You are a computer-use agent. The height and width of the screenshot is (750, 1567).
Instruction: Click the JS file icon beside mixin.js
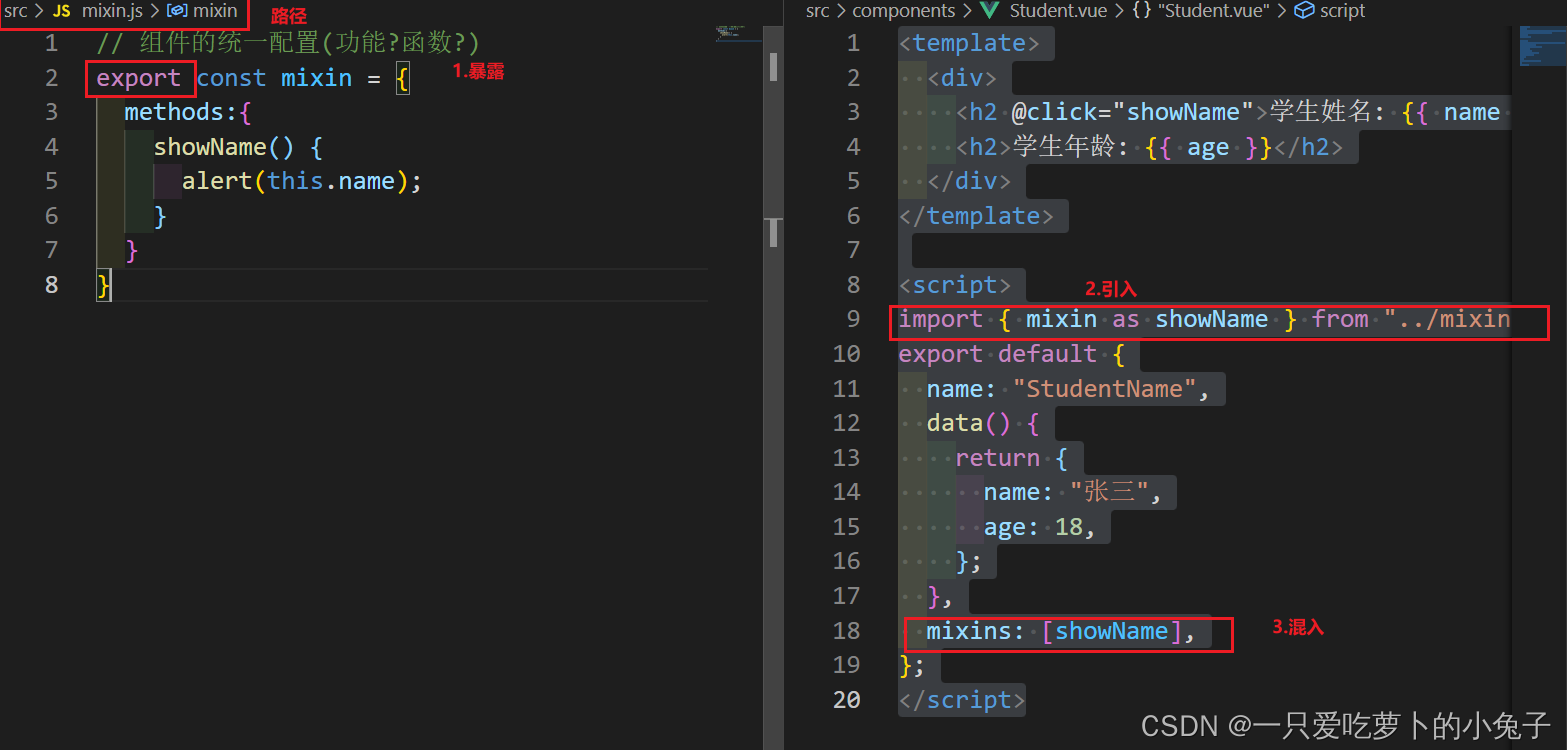62,12
